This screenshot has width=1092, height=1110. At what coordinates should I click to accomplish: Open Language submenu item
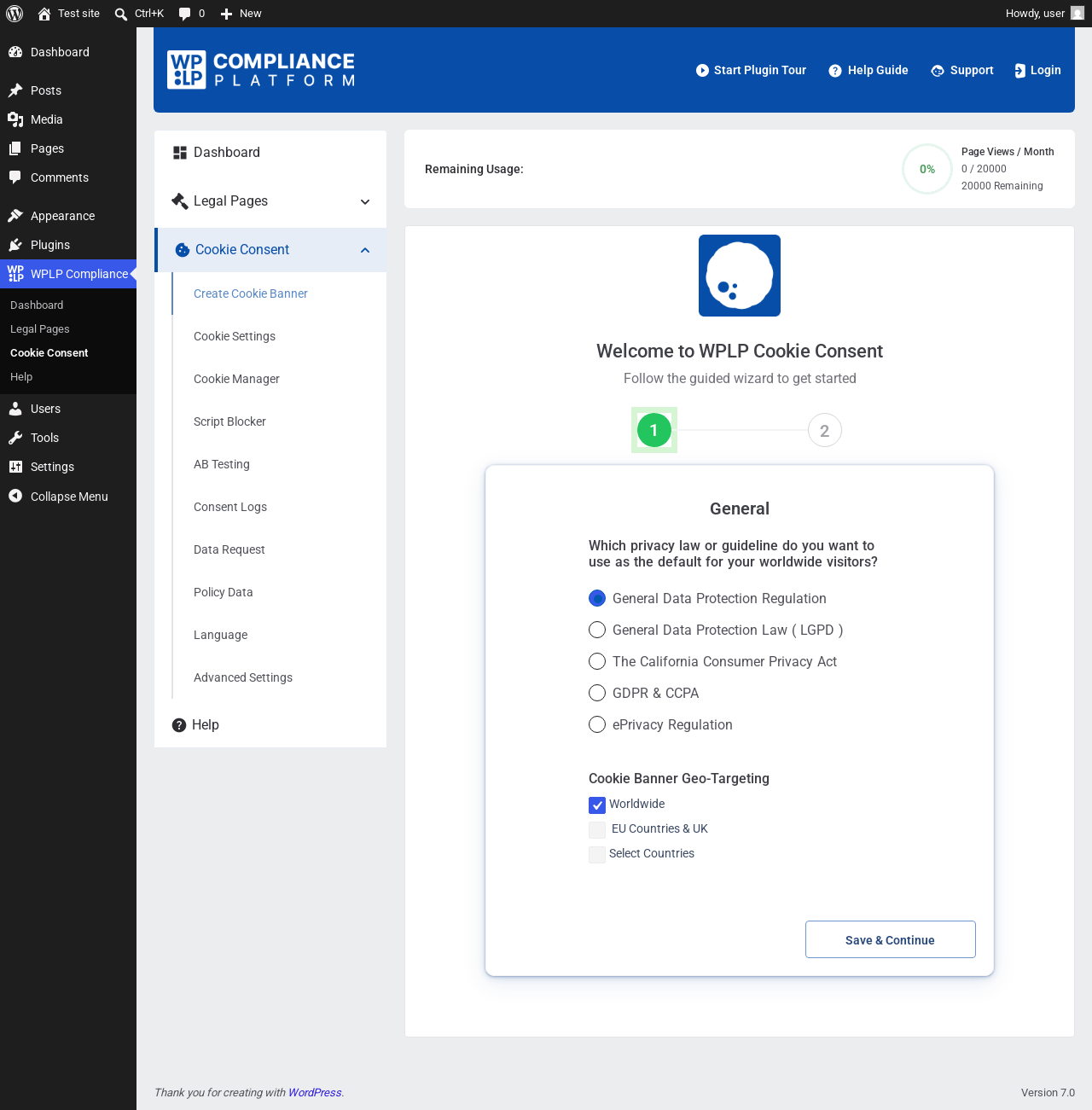coord(221,635)
